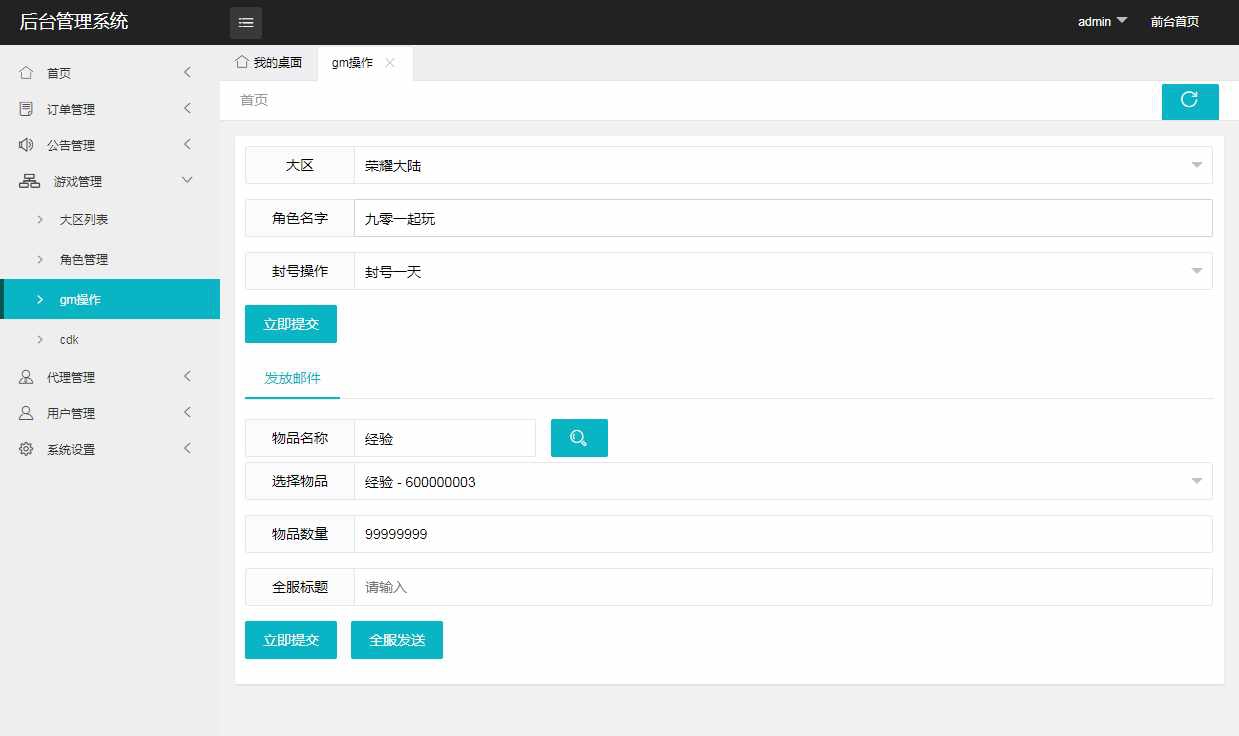1239x736 pixels.
Task: Click the speaker icon beside 公告管理
Action: [26, 145]
